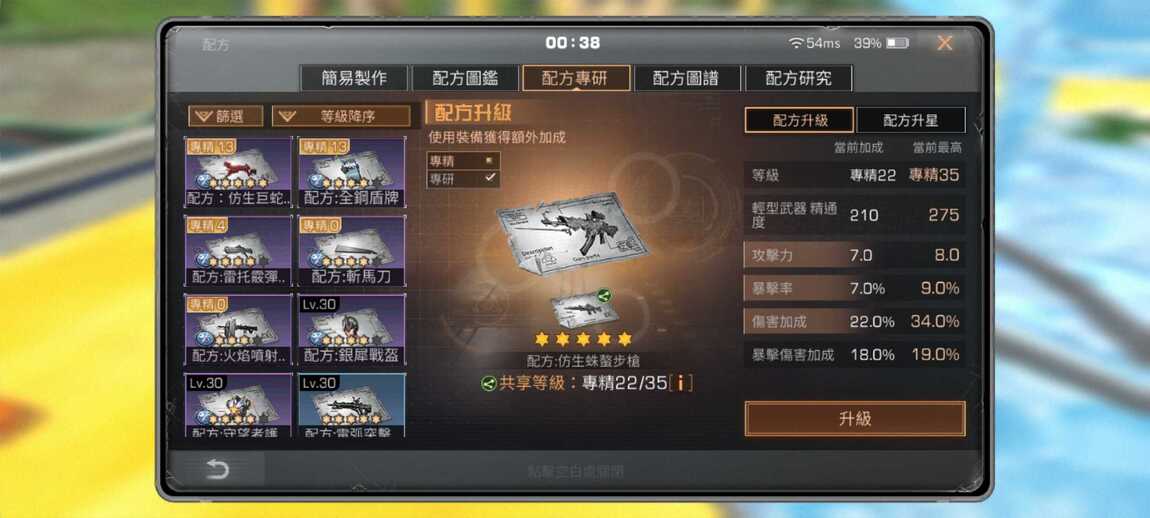
Task: Click the large rifle blueprint image
Action: point(572,233)
